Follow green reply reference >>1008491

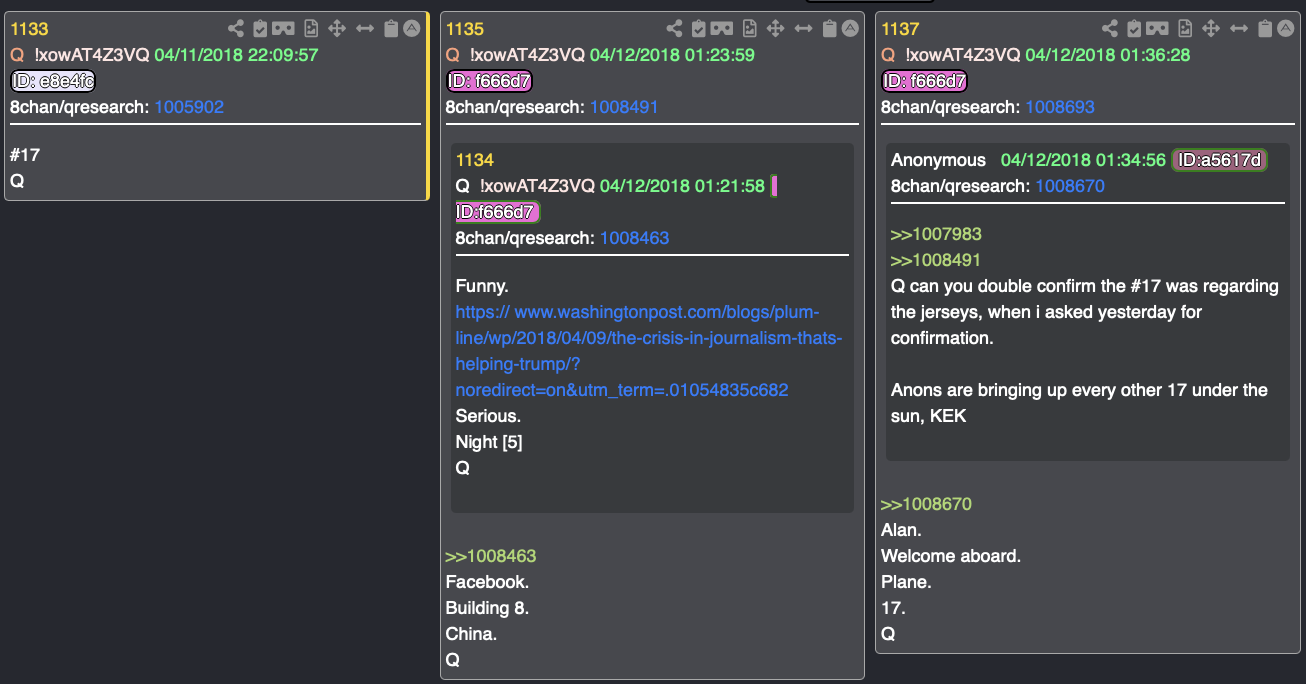936,260
